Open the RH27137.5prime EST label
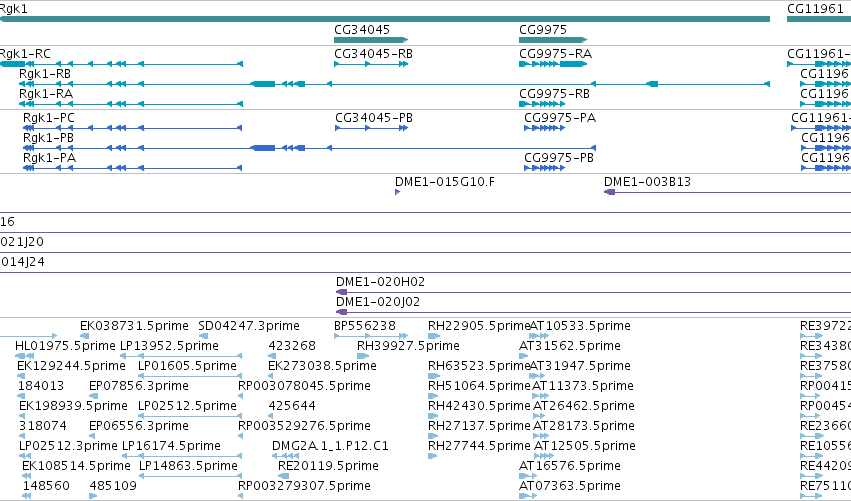 tap(479, 426)
